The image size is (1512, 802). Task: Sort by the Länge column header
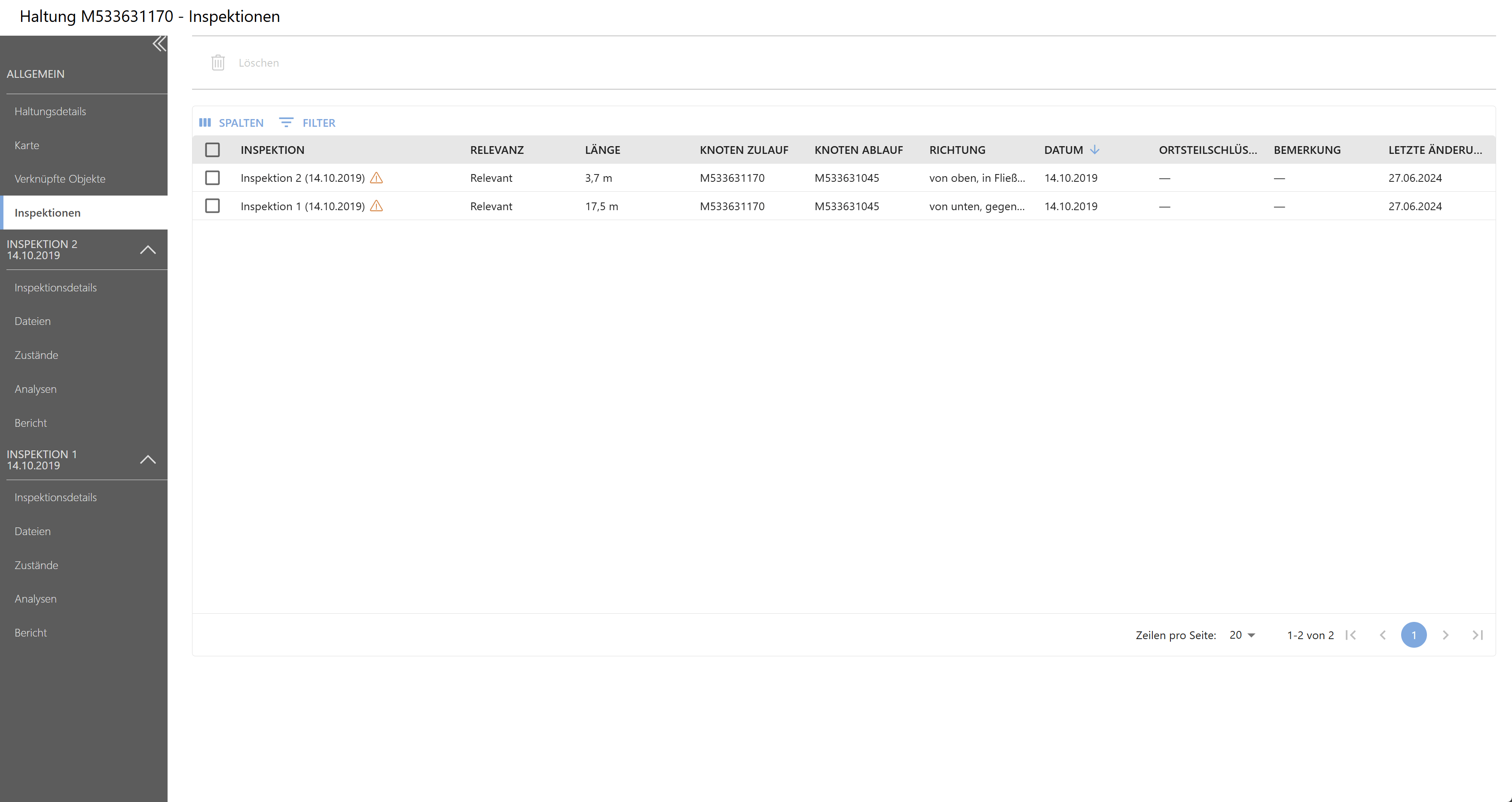pyautogui.click(x=602, y=150)
